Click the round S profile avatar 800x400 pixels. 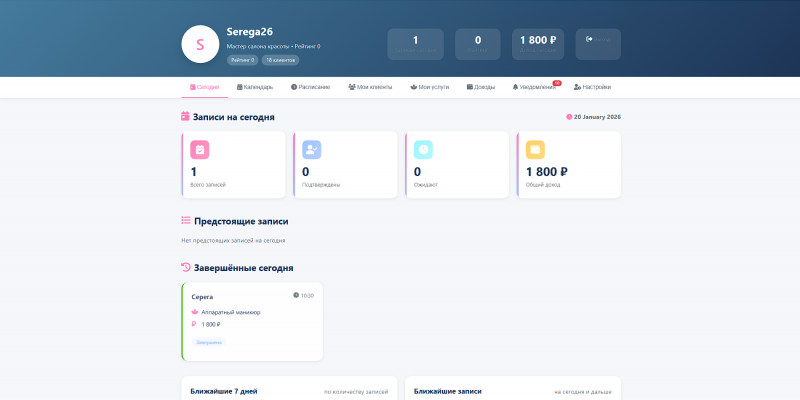click(x=200, y=44)
